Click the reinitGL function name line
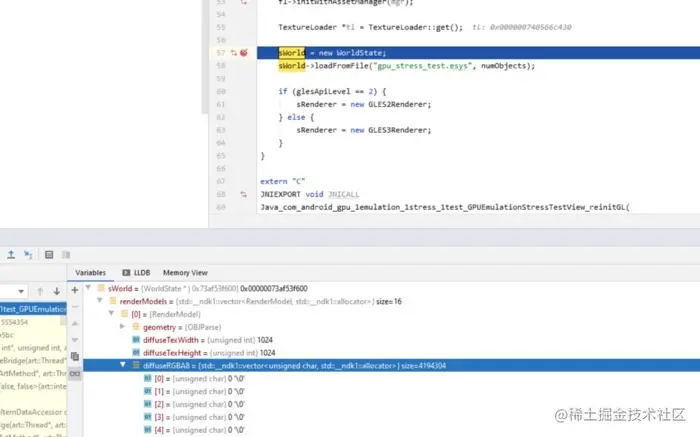The height and width of the screenshot is (437, 700). click(x=445, y=208)
